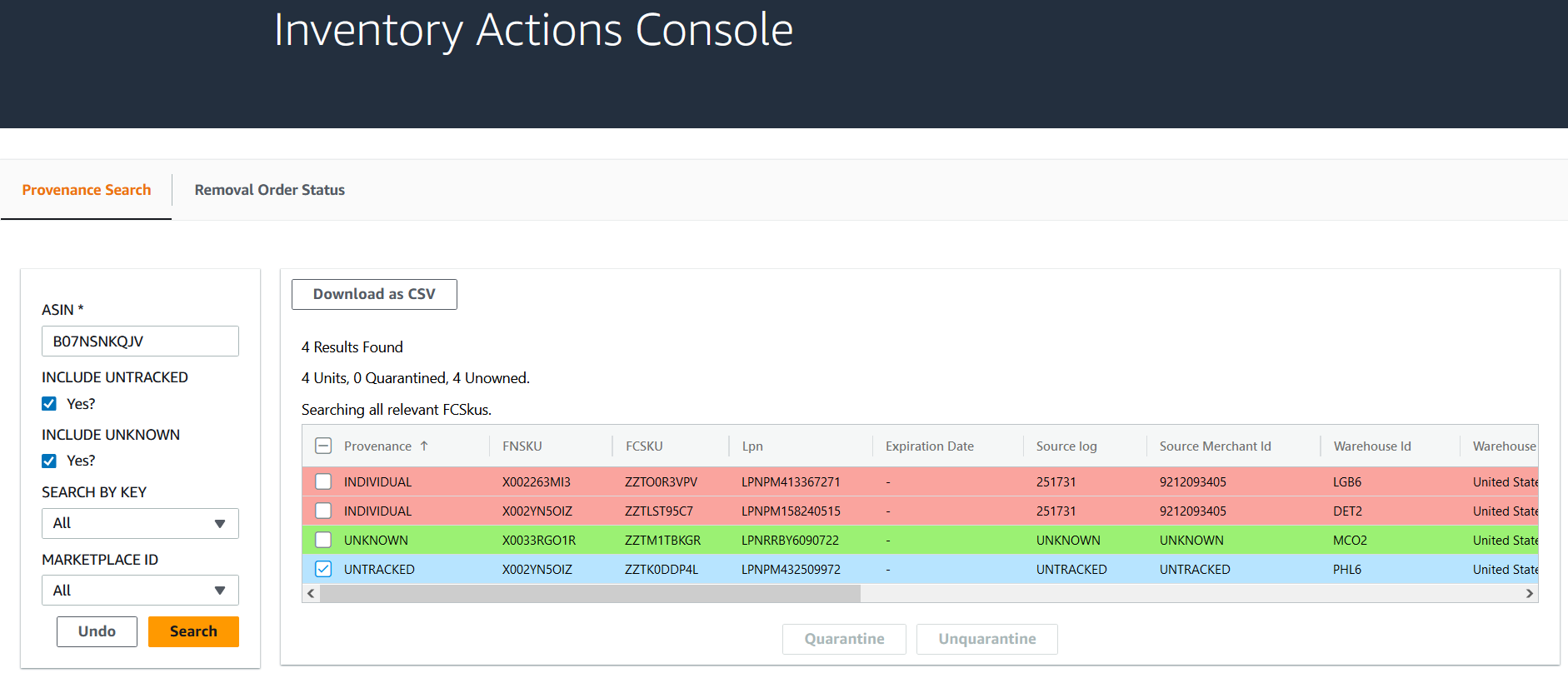The image size is (1568, 688).
Task: Switch to Removal Order Status tab
Action: 269,190
